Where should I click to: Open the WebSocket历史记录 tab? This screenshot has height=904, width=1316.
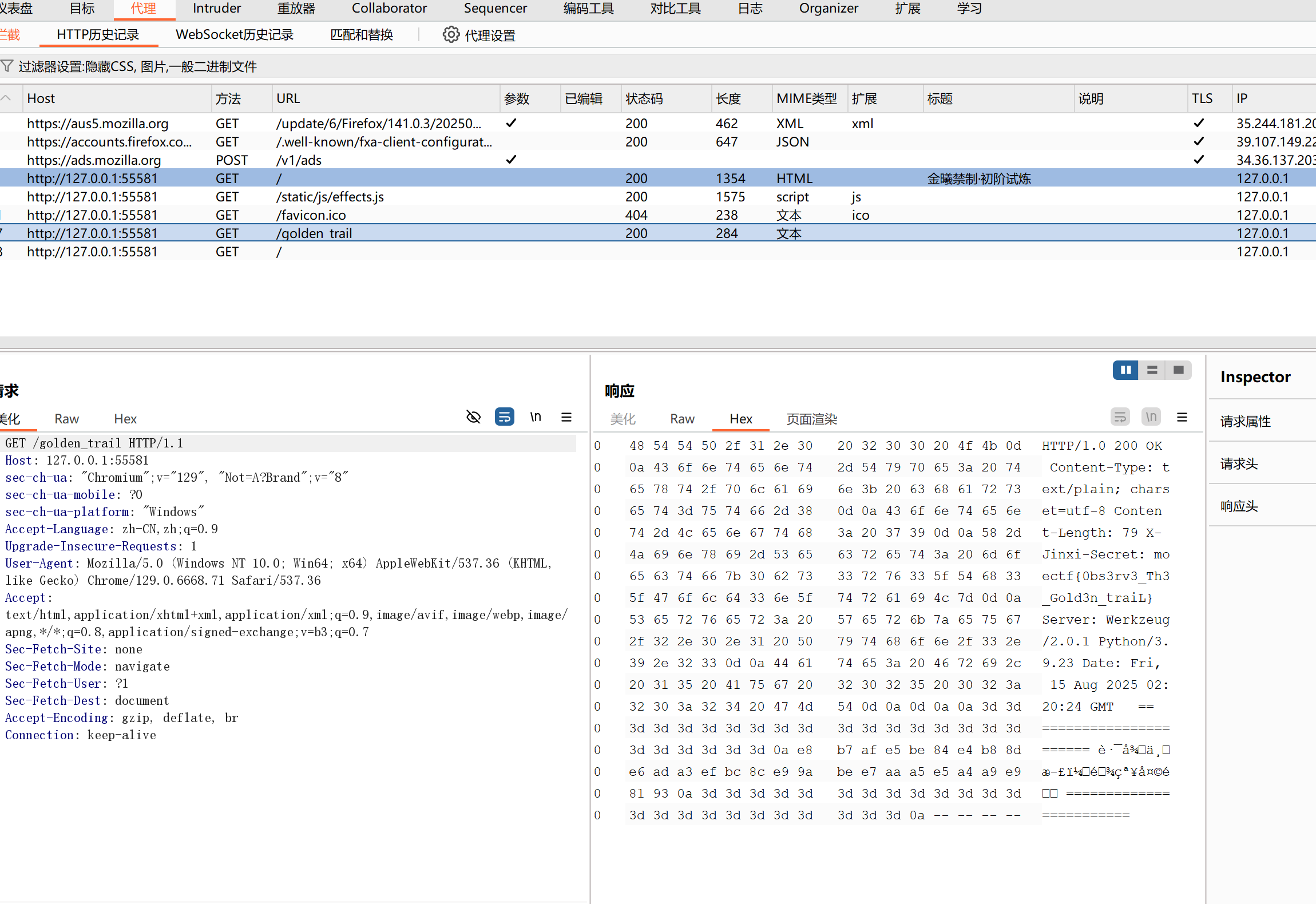[x=235, y=35]
